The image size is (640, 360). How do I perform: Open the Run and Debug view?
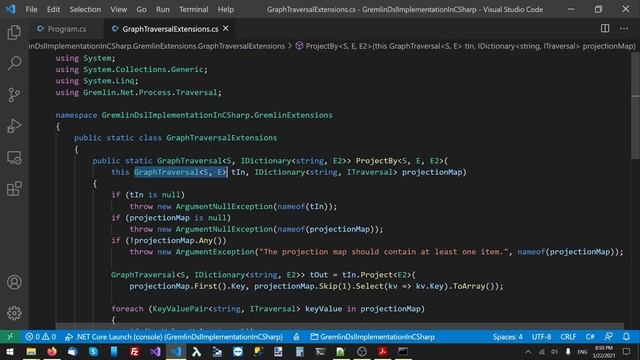[x=14, y=126]
